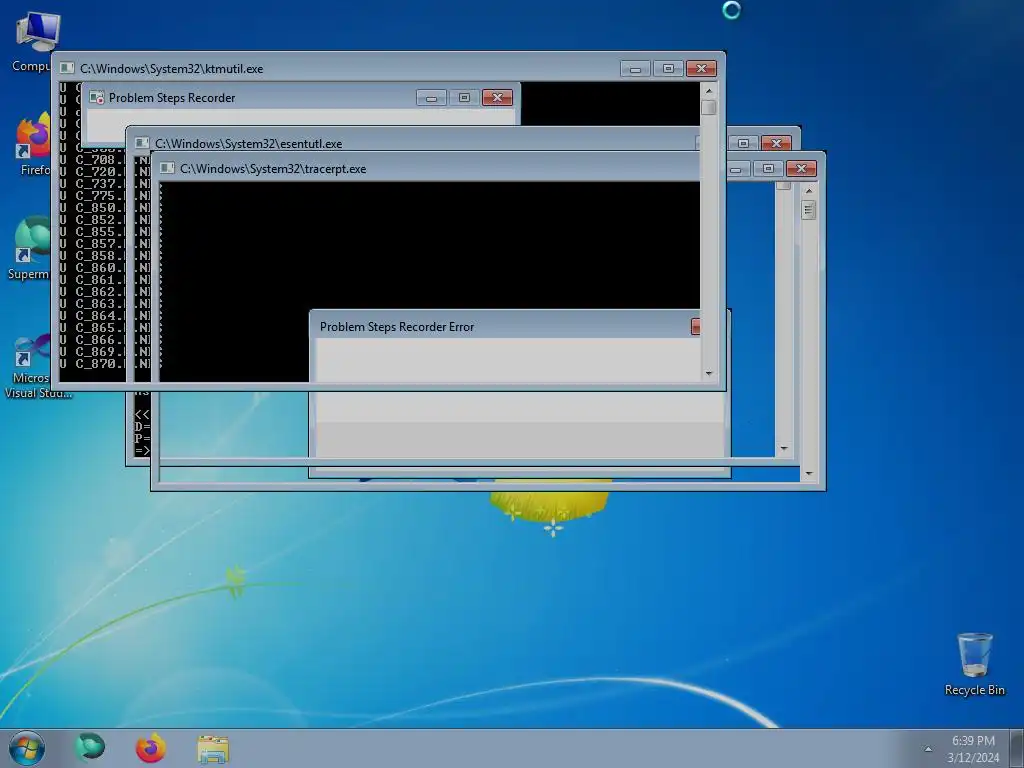This screenshot has width=1024, height=768.
Task: Open the taskbar clock showing 6:39 PM
Action: (973, 748)
